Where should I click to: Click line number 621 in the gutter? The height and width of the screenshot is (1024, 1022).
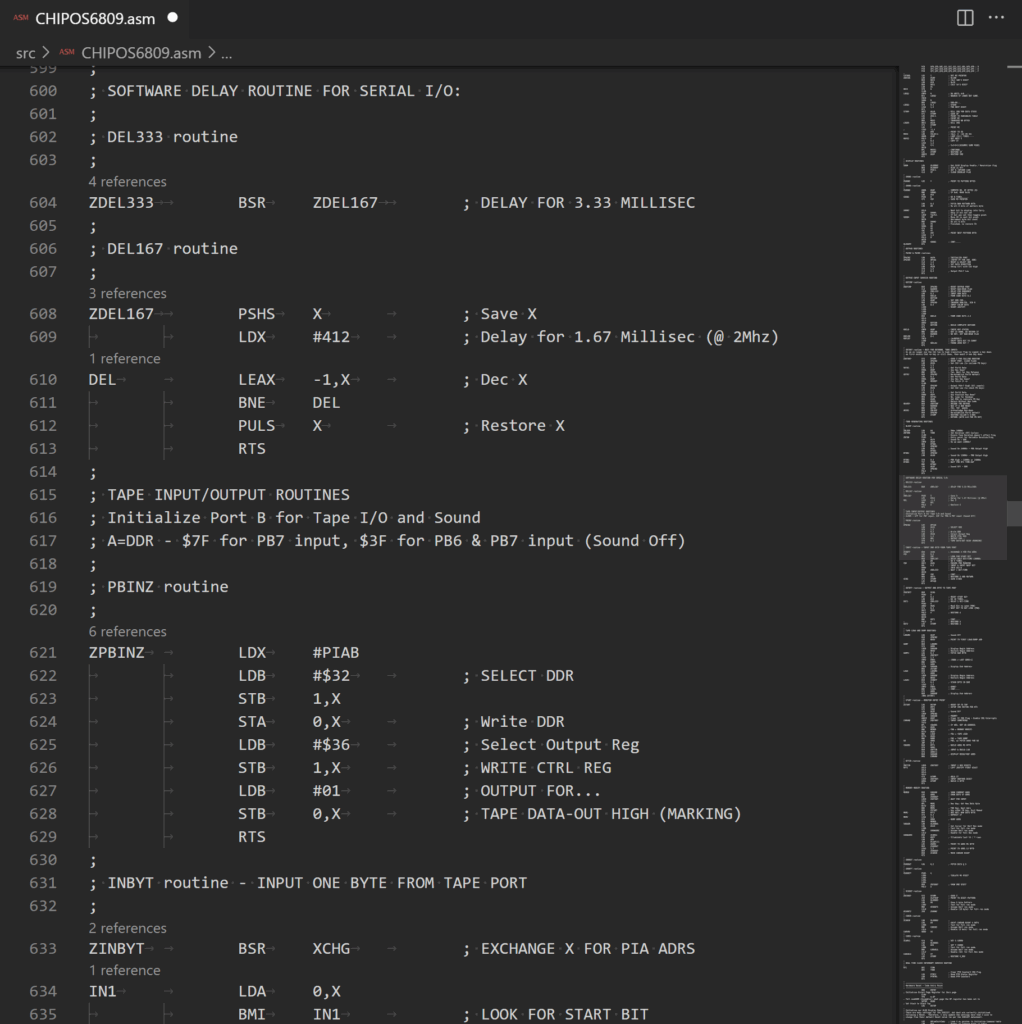click(43, 653)
